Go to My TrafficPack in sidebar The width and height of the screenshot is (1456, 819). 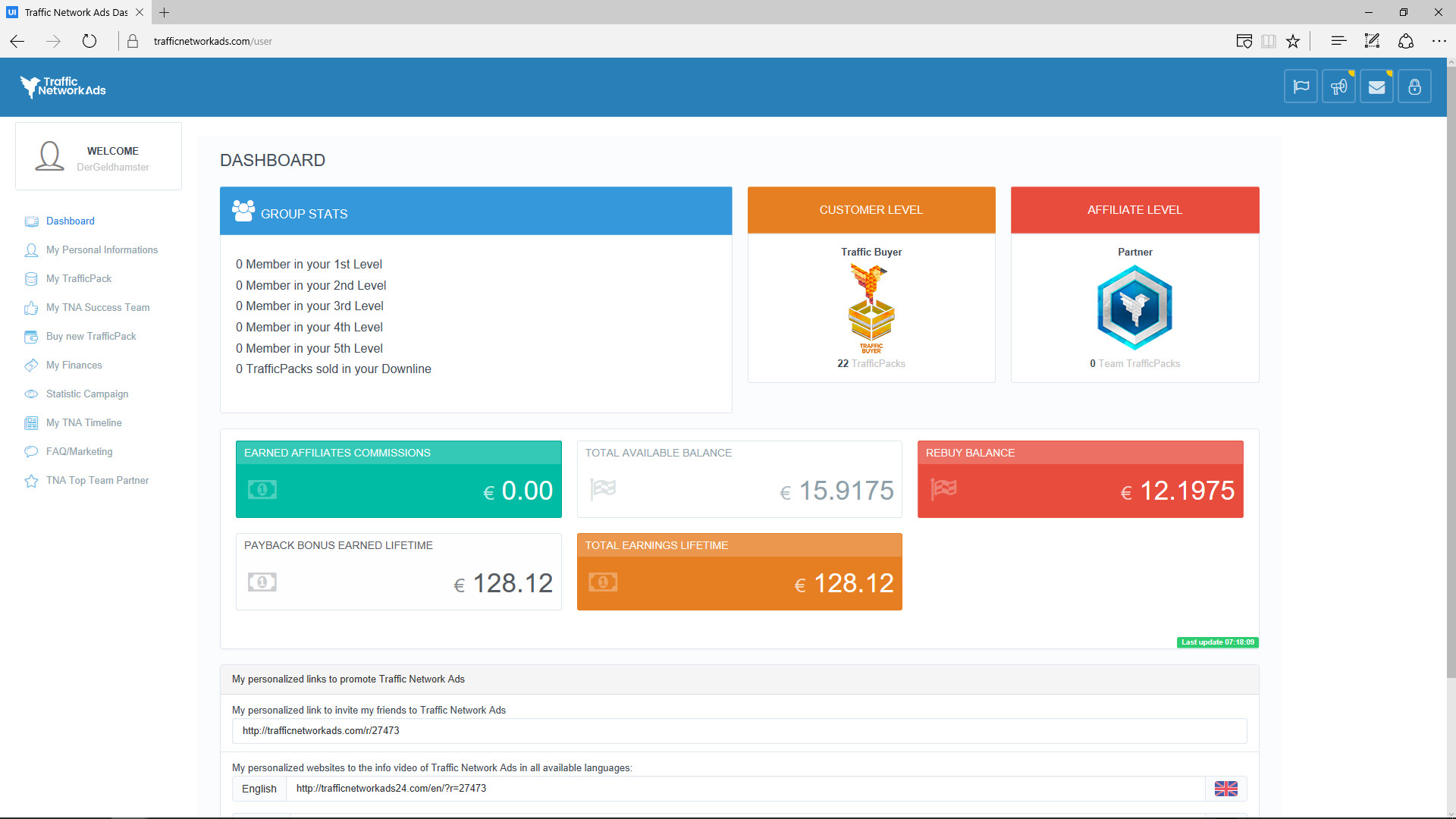point(79,279)
